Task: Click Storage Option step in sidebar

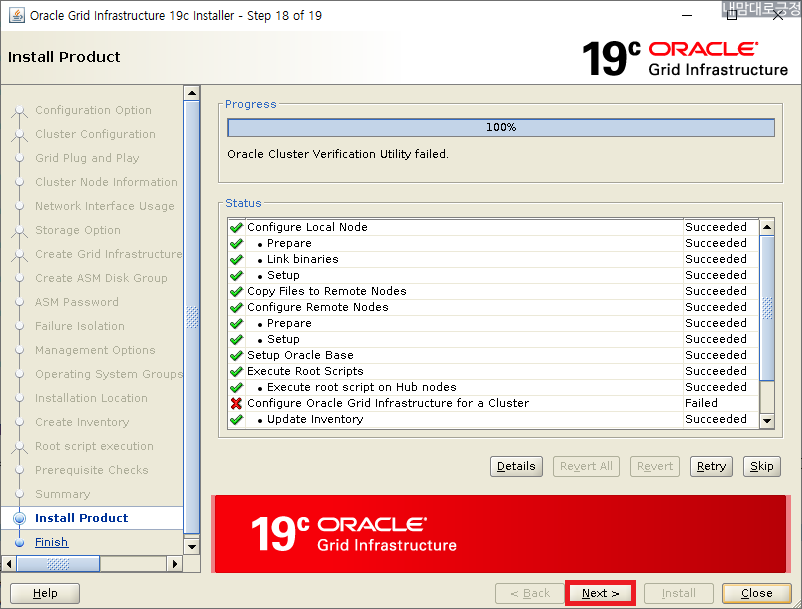Action: click(78, 230)
